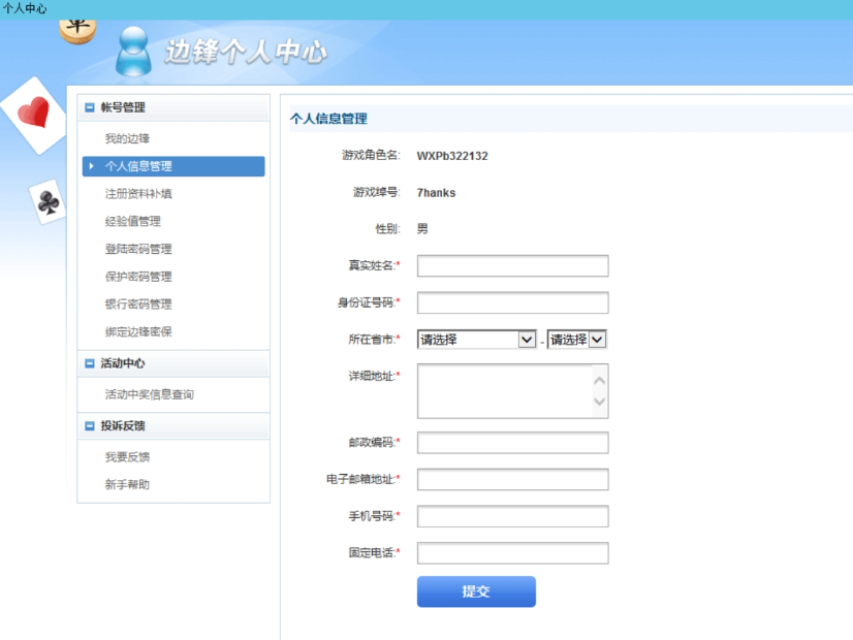Click the 帐号管理 section header text
Image resolution: width=853 pixels, height=640 pixels.
123,108
